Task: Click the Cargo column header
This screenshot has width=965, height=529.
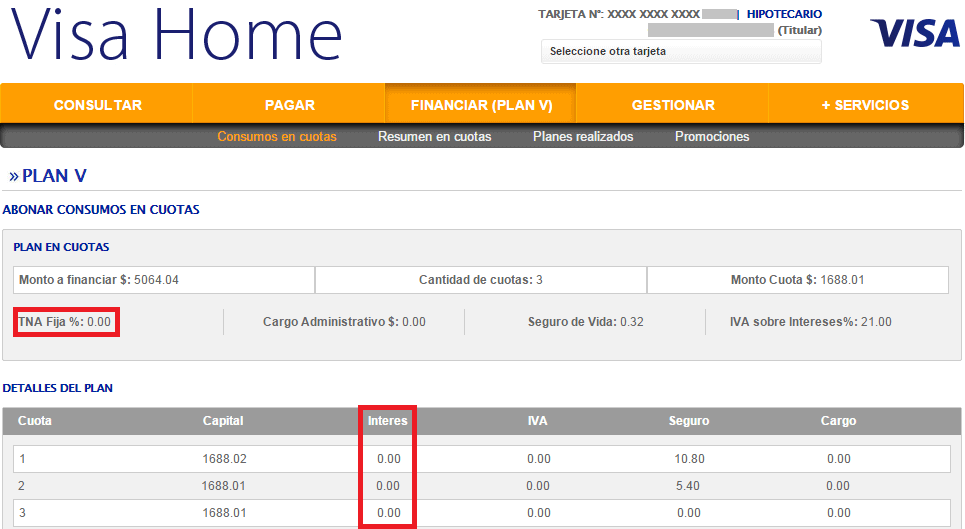Action: pyautogui.click(x=838, y=421)
